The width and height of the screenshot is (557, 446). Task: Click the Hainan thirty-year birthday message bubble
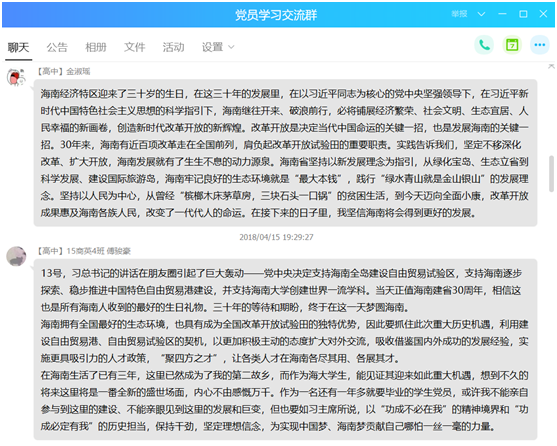285,153
